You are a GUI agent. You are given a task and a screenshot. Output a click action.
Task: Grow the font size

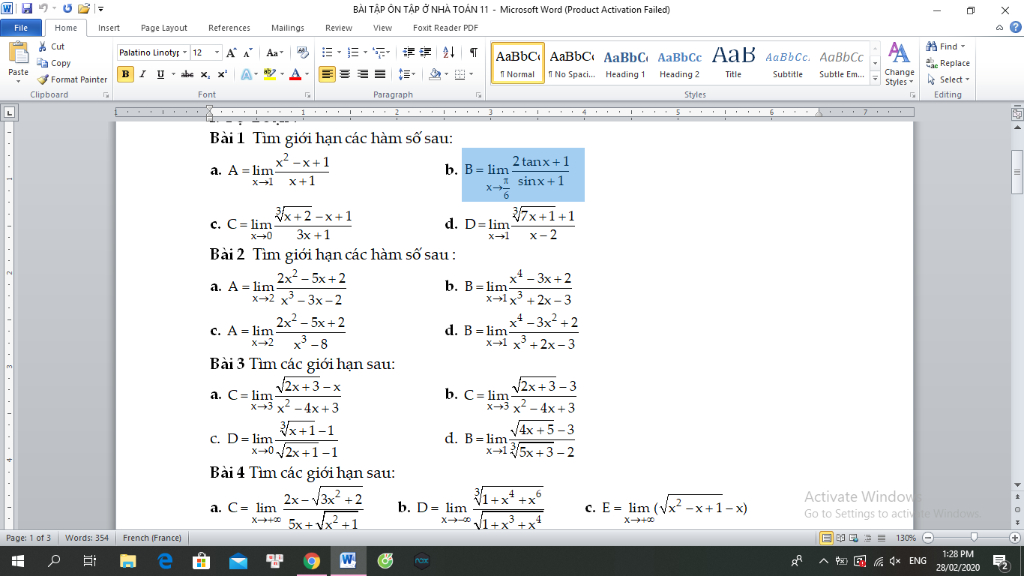coord(232,53)
